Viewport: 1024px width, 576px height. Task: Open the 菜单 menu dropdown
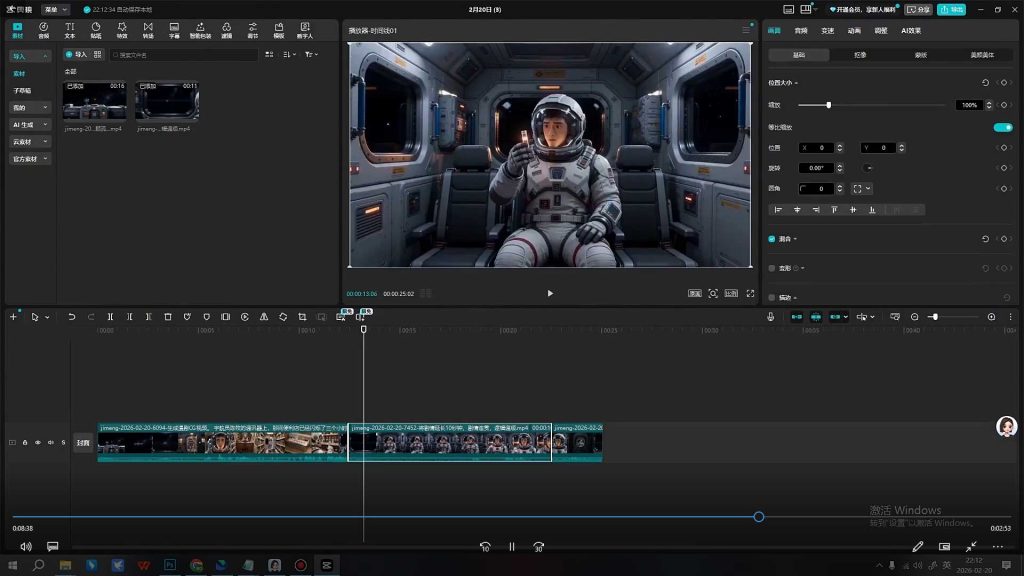(x=55, y=9)
